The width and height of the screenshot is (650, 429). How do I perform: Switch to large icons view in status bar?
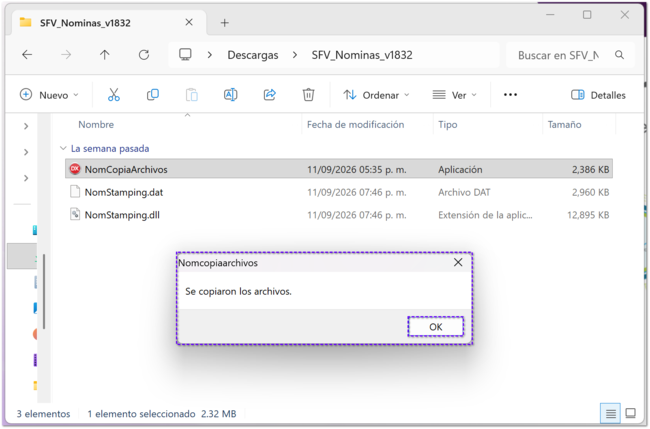tap(631, 413)
